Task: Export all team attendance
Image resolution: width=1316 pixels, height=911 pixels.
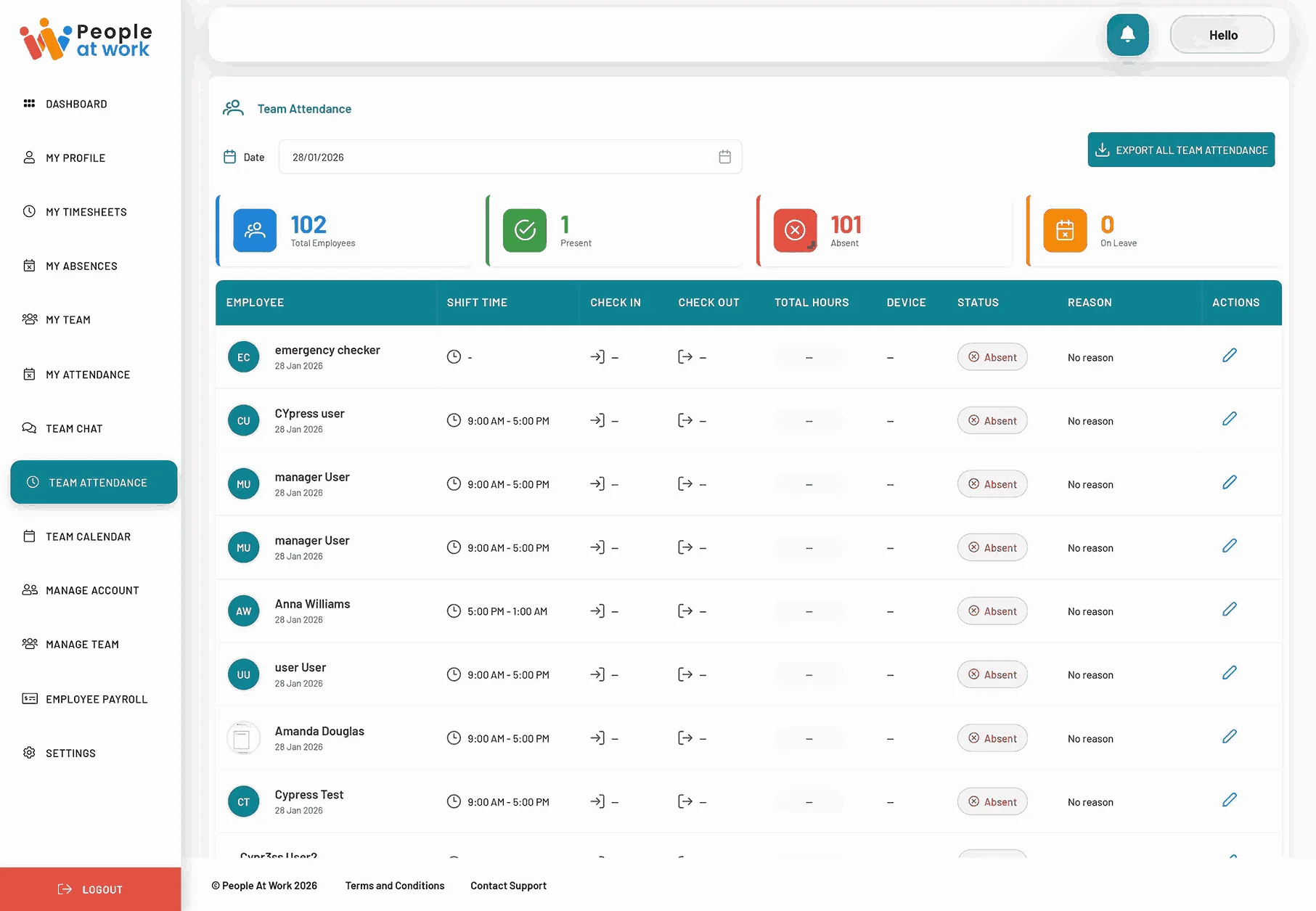Action: 1181,150
